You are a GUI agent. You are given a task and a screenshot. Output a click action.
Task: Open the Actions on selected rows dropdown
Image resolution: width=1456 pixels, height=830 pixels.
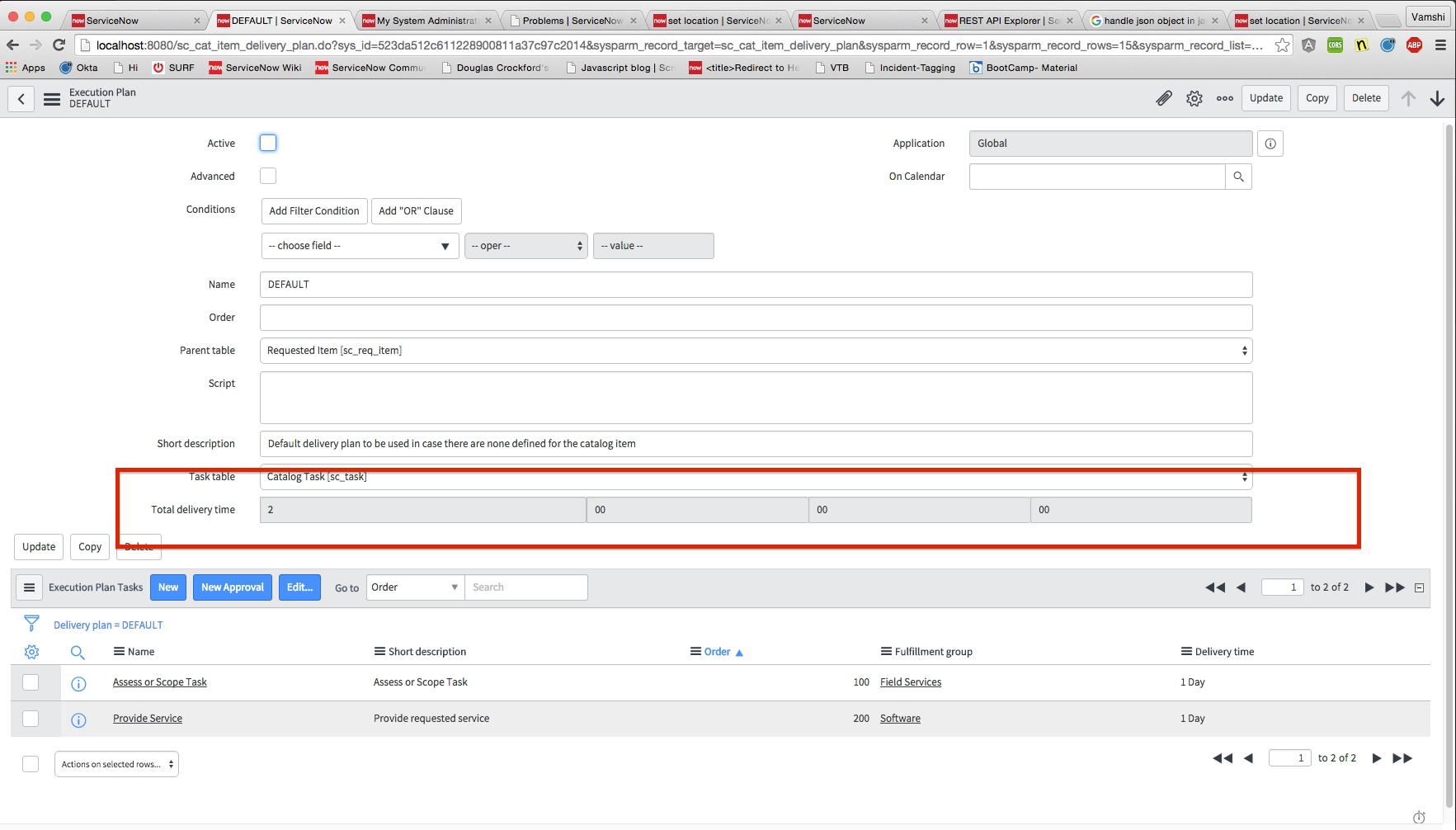(115, 763)
